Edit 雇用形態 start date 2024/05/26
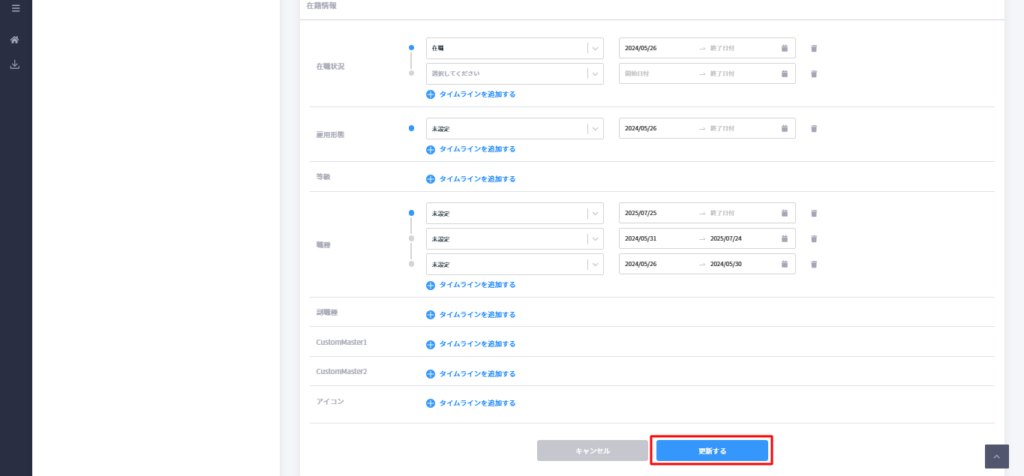Screen dimensions: 1024x476 tap(641, 129)
